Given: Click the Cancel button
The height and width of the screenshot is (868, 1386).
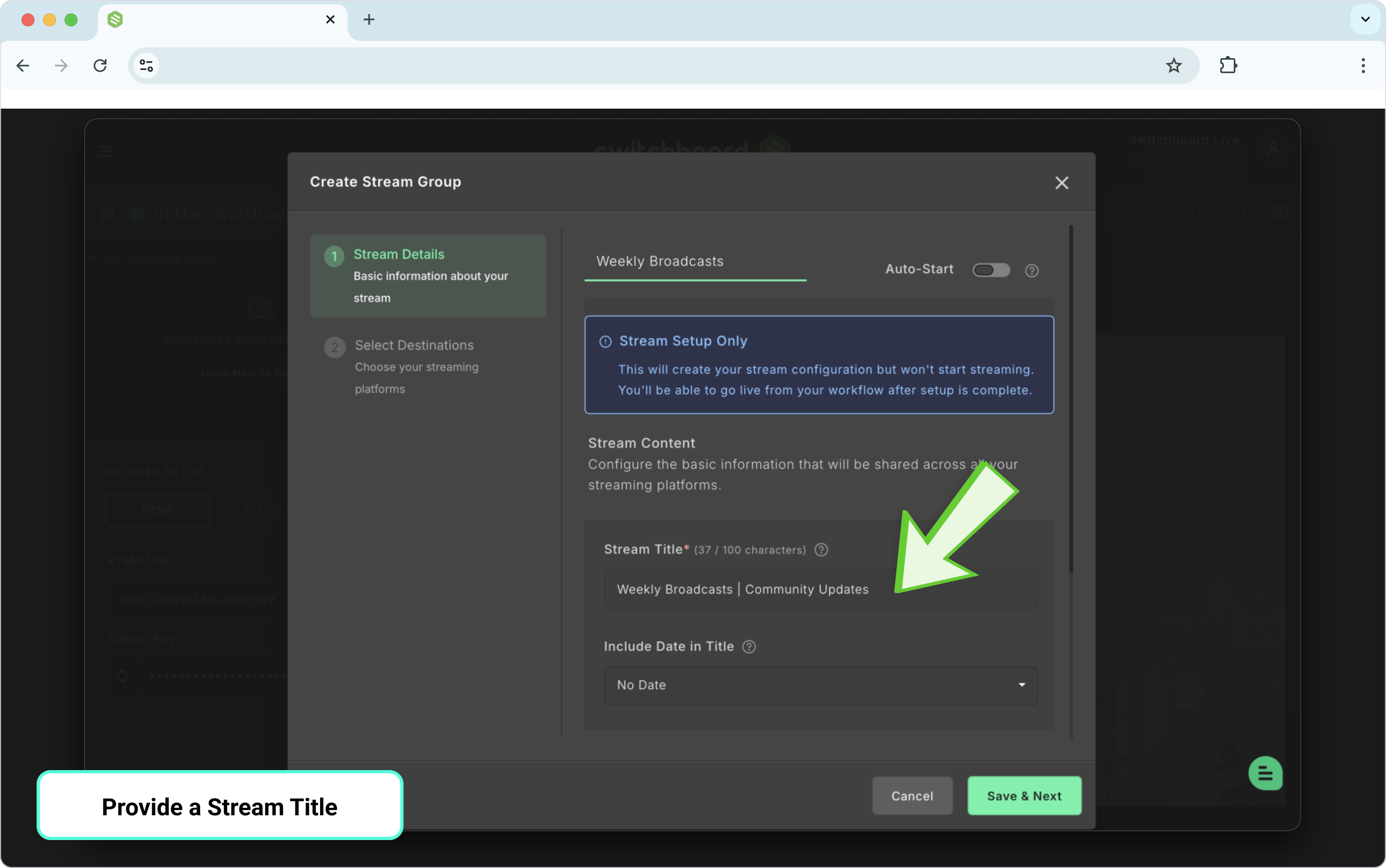Looking at the screenshot, I should pos(913,796).
